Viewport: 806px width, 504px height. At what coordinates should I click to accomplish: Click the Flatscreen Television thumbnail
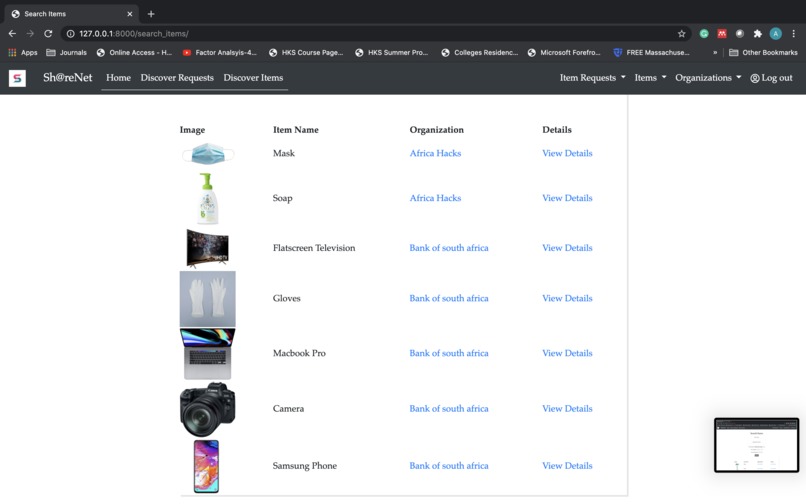[208, 248]
